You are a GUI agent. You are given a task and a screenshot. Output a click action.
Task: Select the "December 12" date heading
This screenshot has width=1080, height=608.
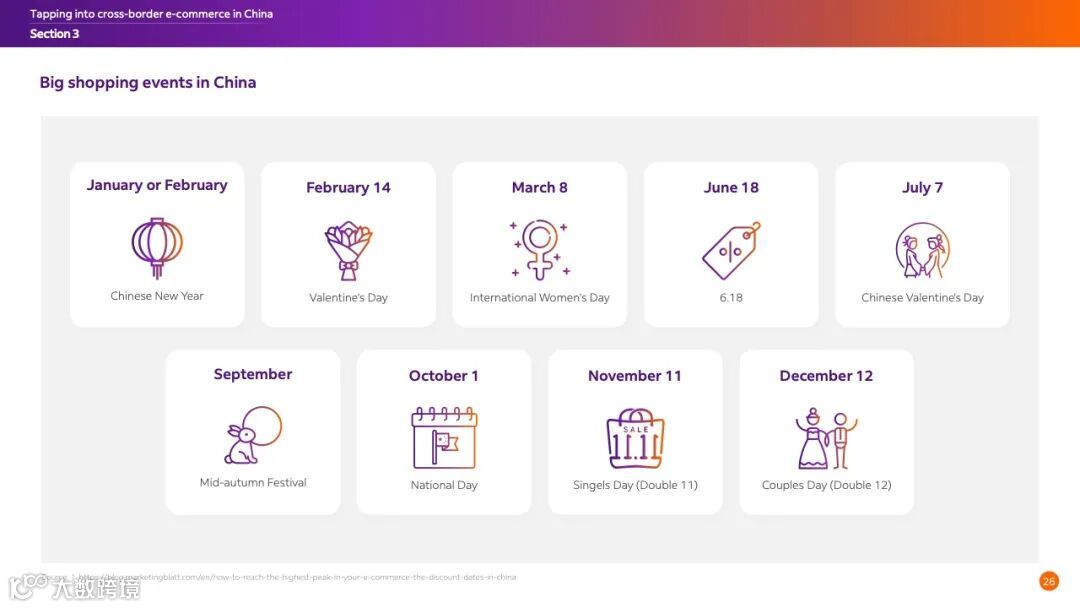tap(827, 376)
